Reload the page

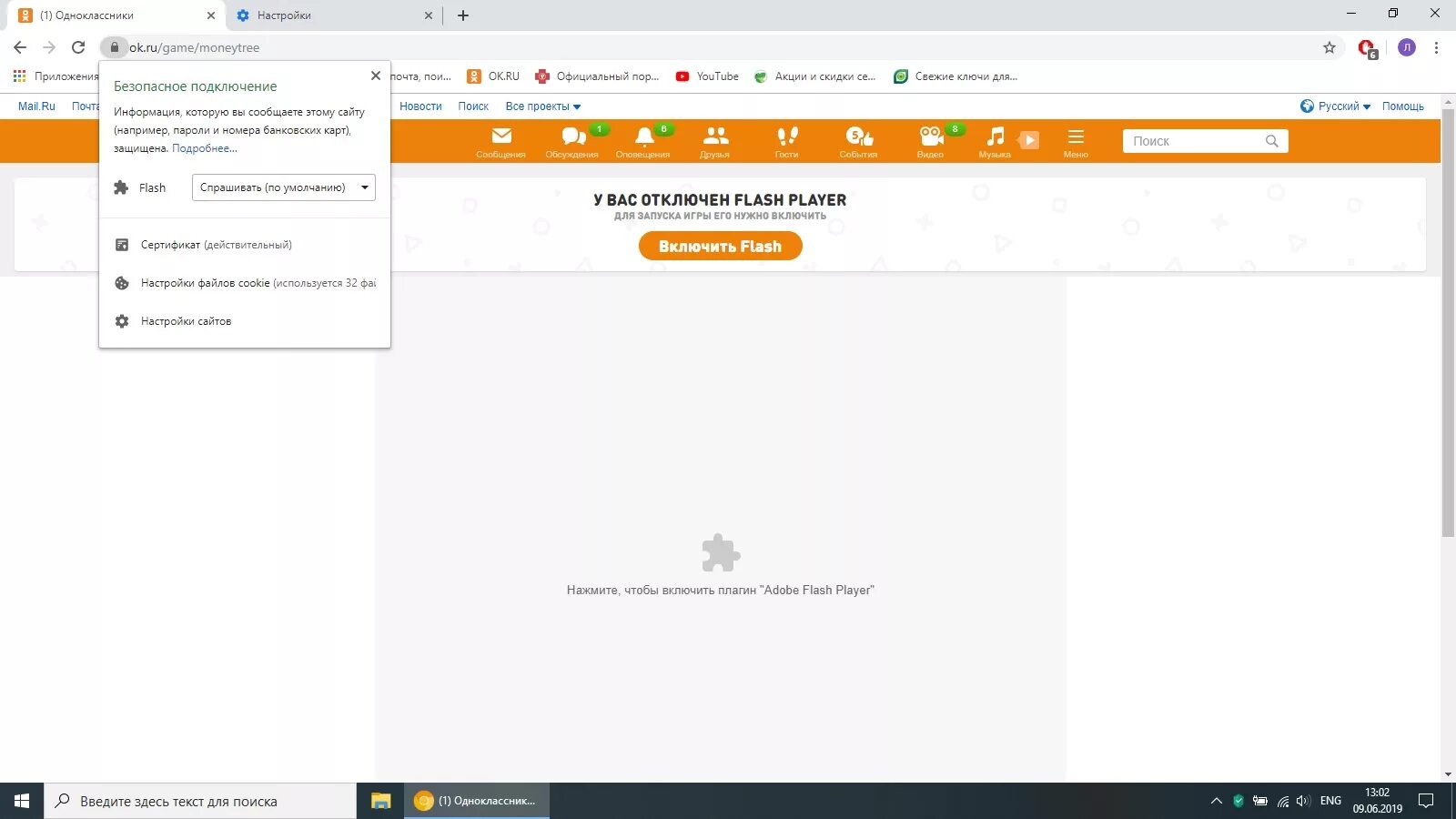78,47
